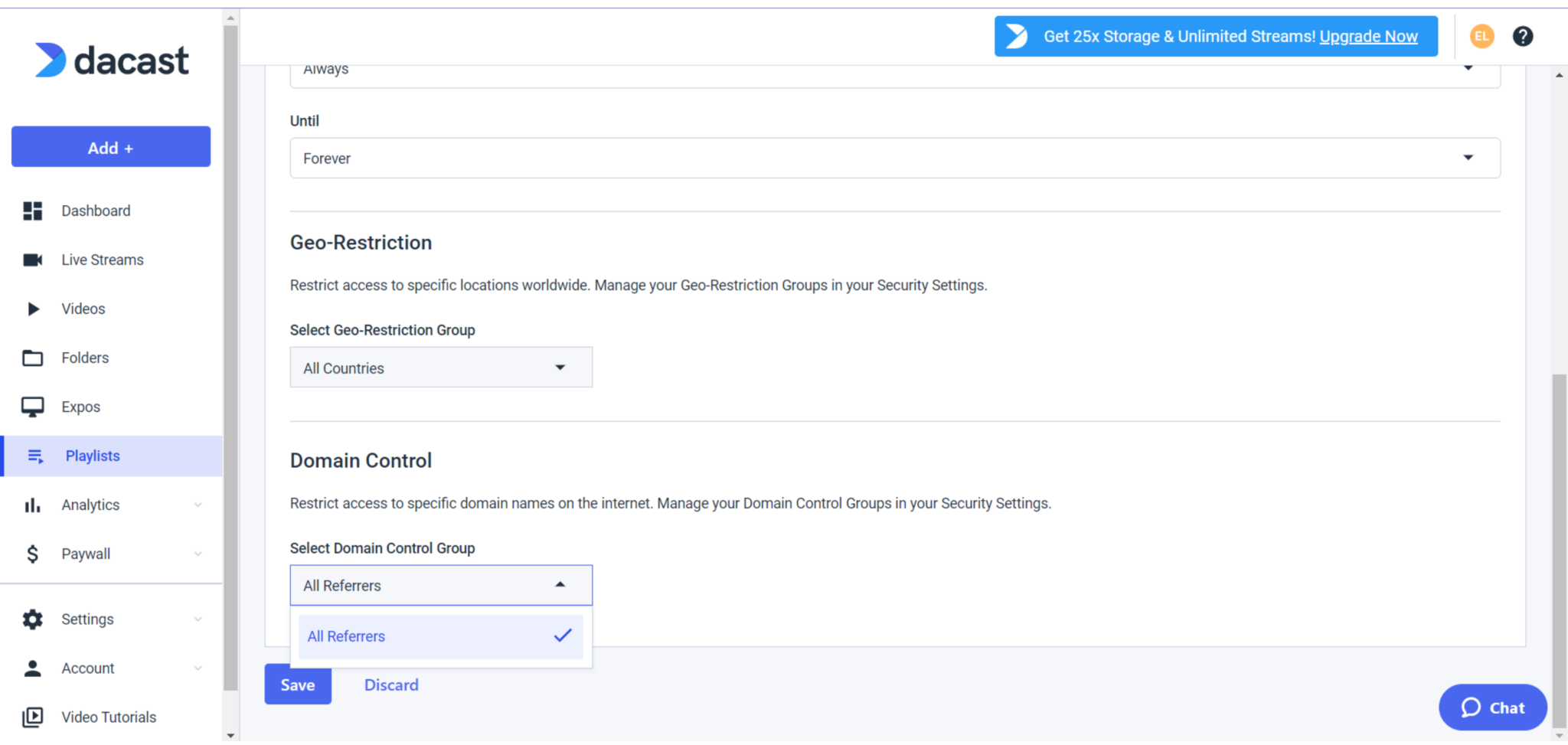Click the Live Streams camera icon
Screen dimensions: 1568x745
coord(32,260)
